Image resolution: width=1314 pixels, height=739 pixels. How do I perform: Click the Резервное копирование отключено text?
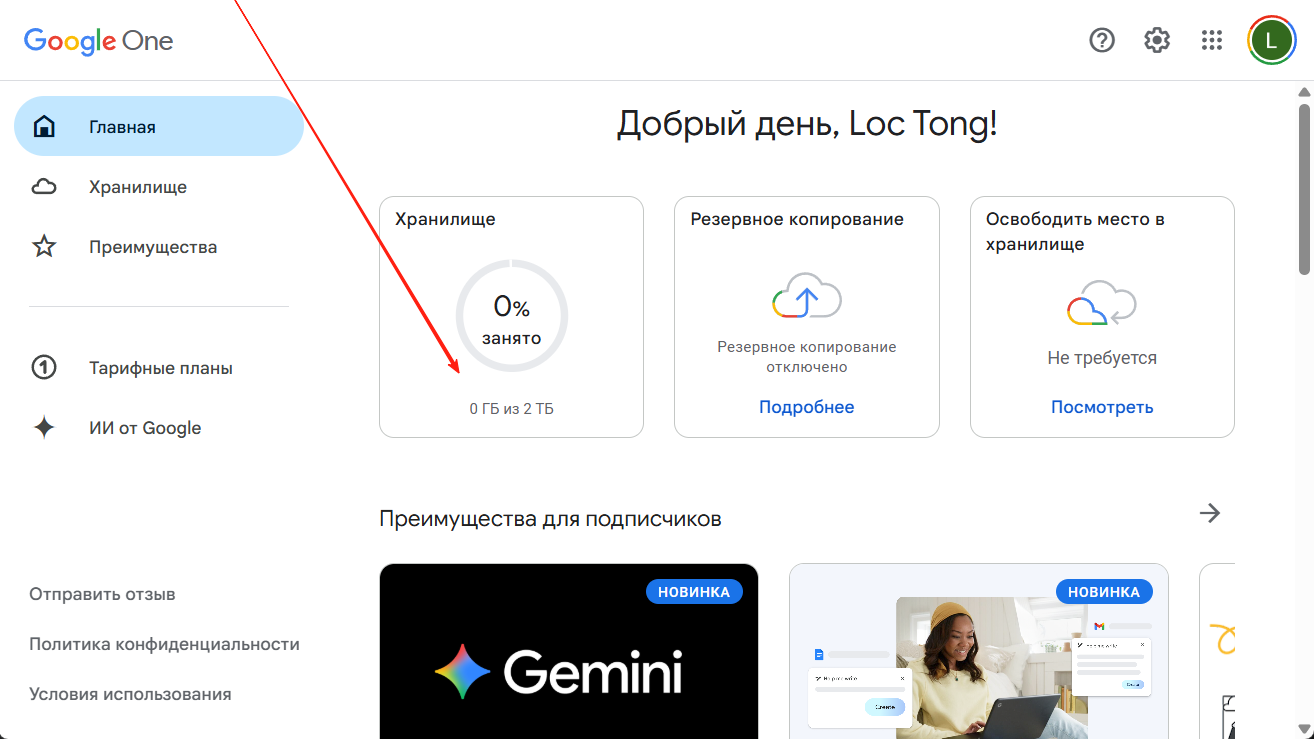(807, 357)
